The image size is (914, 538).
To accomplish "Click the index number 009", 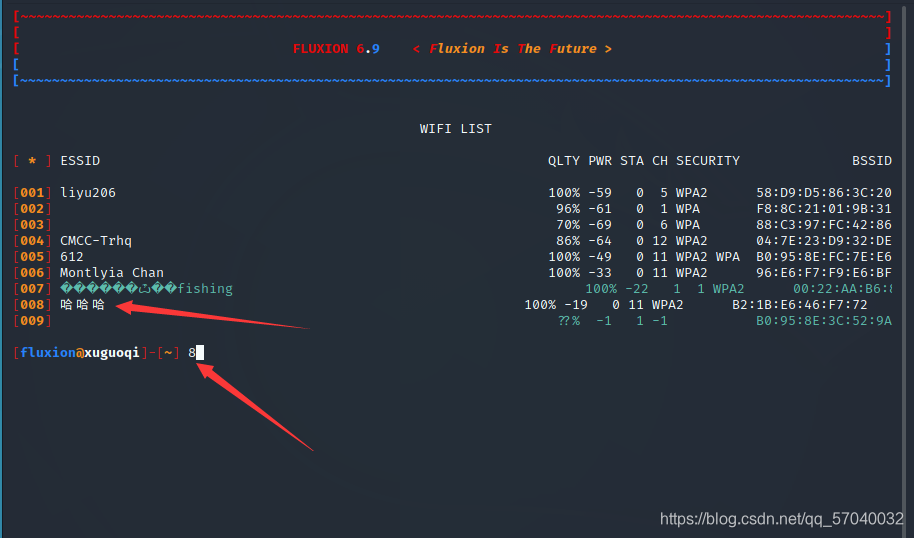I will coord(32,321).
